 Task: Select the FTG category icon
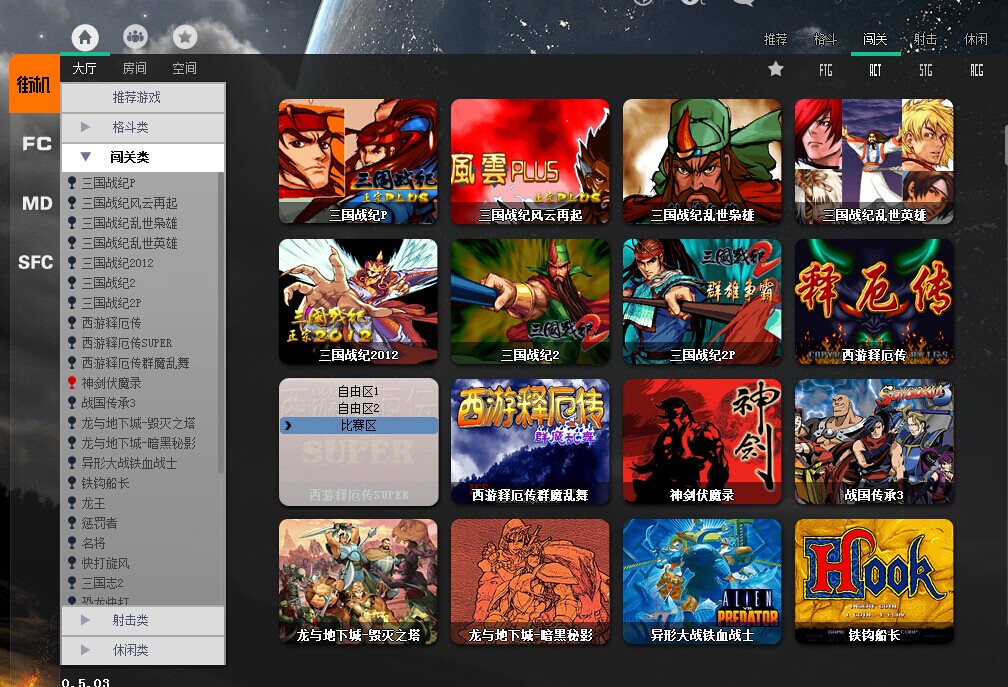point(825,70)
